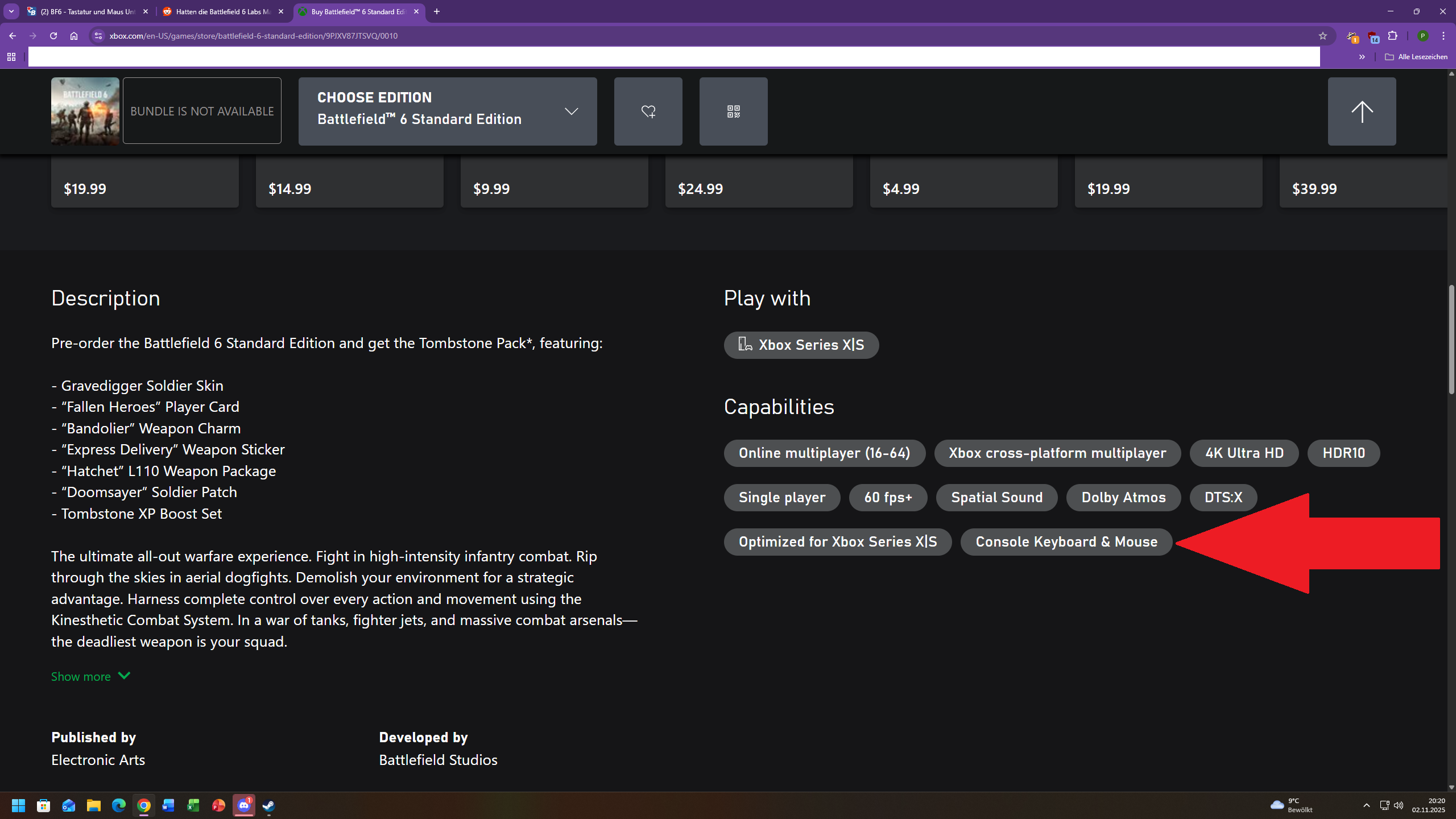Add Battlefield 6 to wishlist via heart icon
Image resolution: width=1456 pixels, height=819 pixels.
(x=648, y=111)
